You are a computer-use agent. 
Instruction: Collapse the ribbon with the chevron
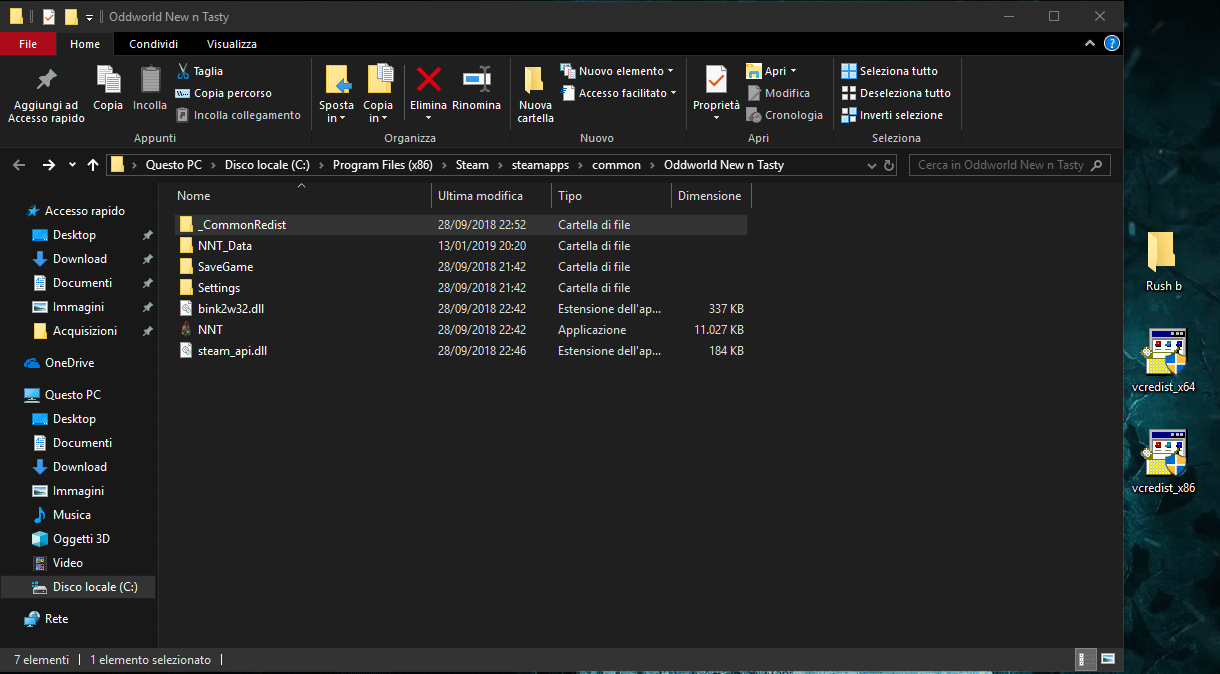(x=1090, y=44)
